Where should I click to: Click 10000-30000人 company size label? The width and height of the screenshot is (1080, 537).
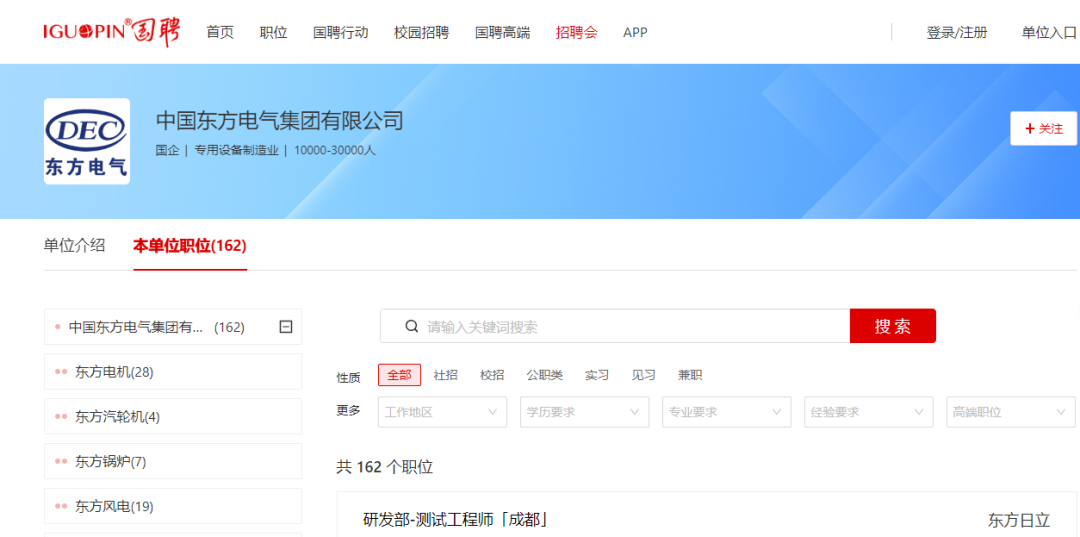click(335, 150)
